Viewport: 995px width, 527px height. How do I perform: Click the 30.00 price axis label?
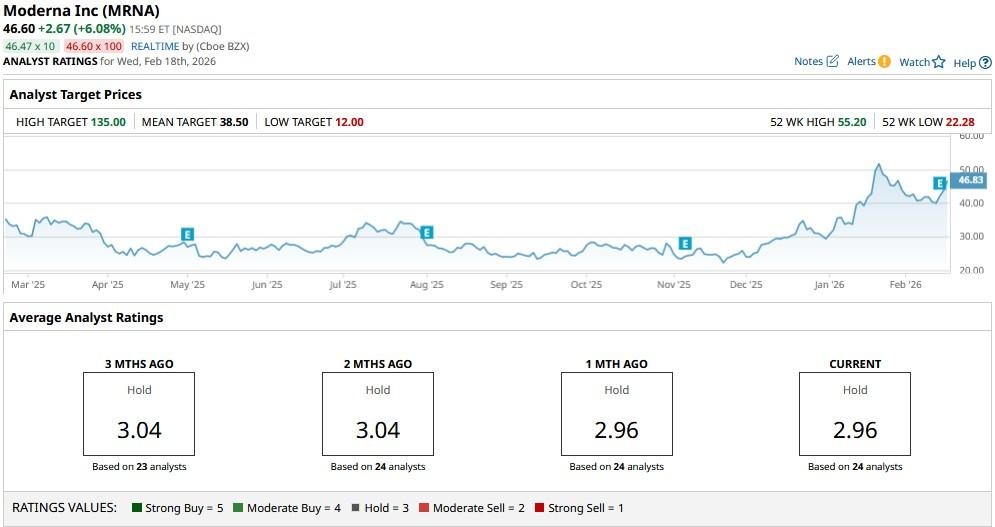[972, 236]
